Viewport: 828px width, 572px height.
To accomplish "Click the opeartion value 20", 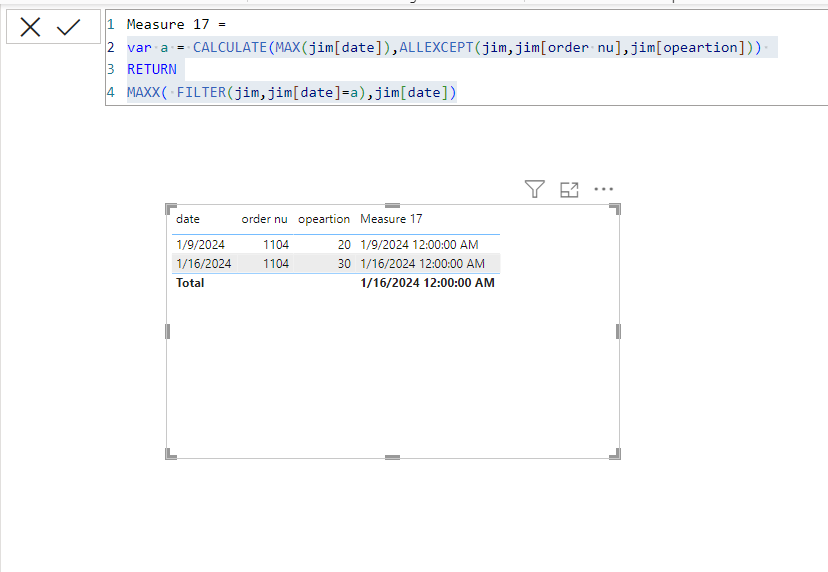I will click(344, 245).
